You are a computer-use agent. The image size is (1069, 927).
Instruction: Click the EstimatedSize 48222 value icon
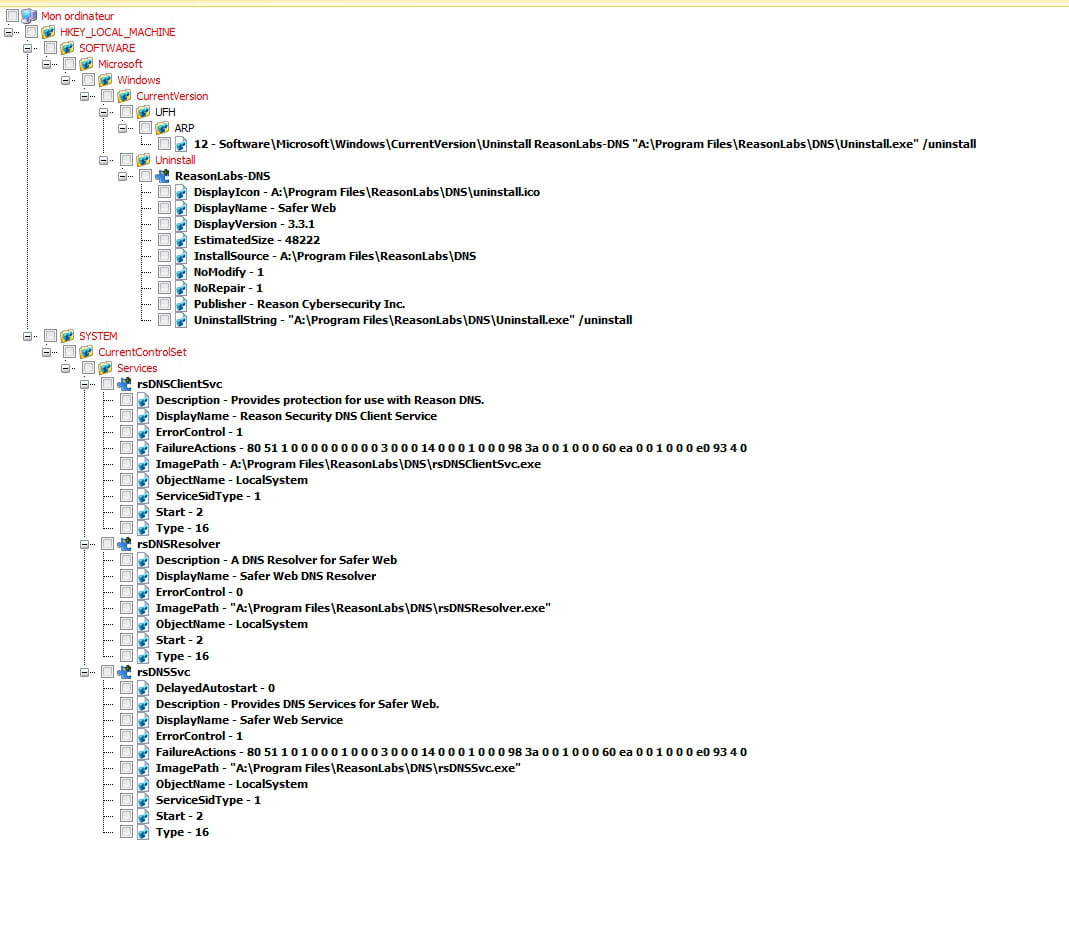click(x=181, y=240)
